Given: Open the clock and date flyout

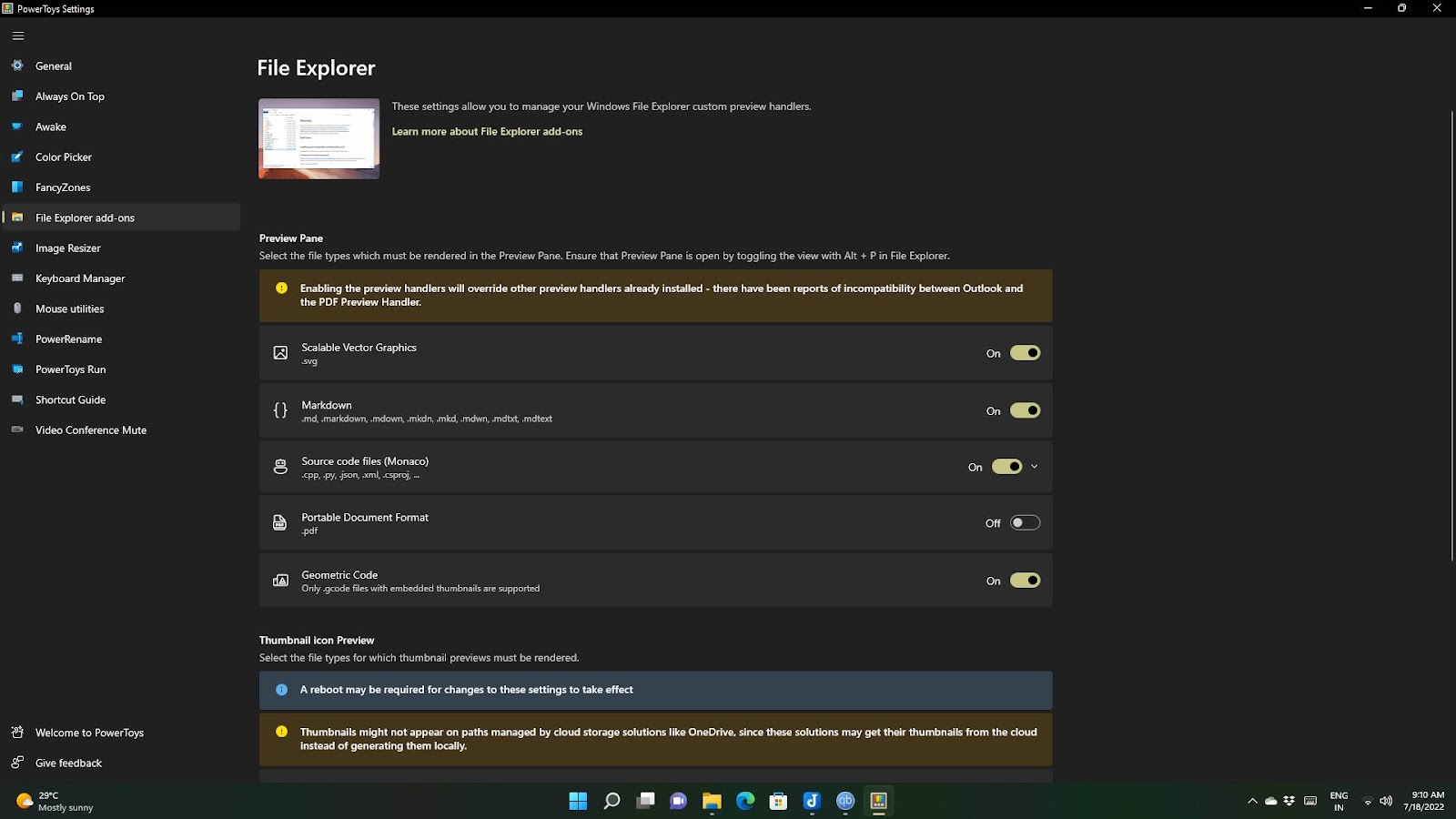Looking at the screenshot, I should tap(1424, 801).
